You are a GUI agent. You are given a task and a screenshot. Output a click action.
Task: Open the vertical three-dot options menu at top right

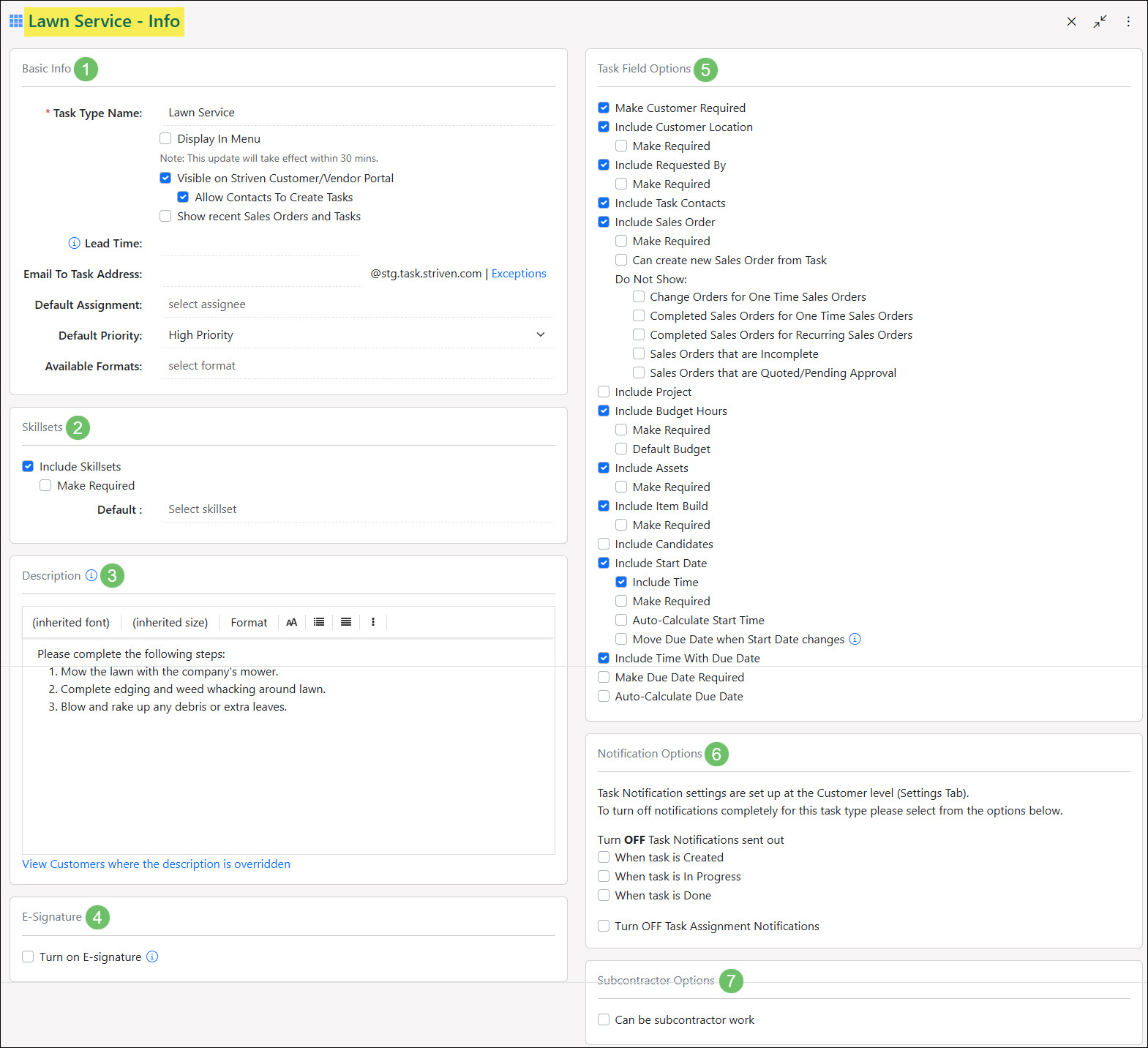click(x=1128, y=21)
